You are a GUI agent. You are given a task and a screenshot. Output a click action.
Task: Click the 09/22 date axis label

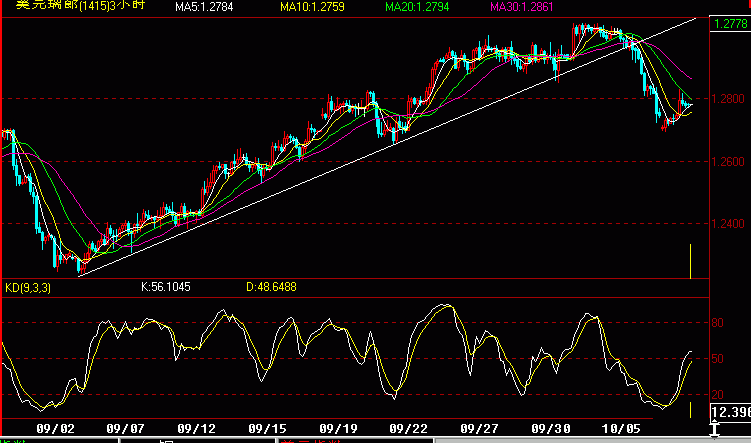pyautogui.click(x=409, y=429)
